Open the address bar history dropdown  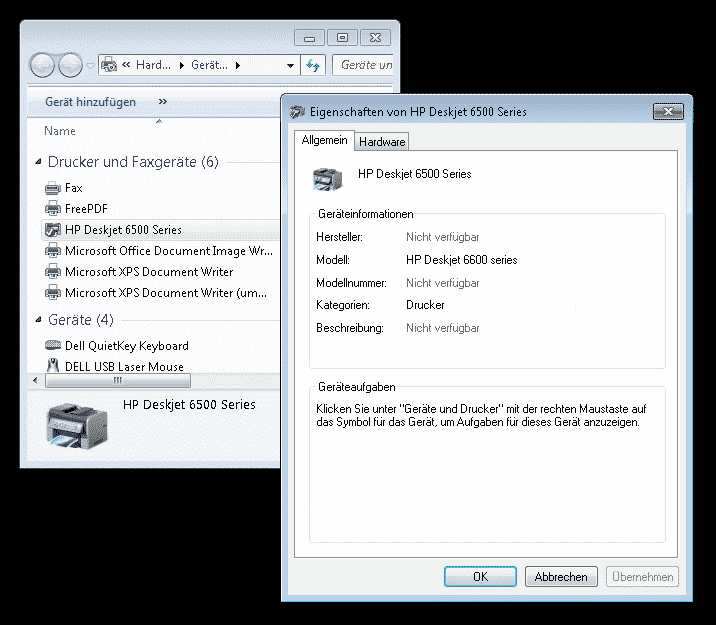pyautogui.click(x=290, y=66)
